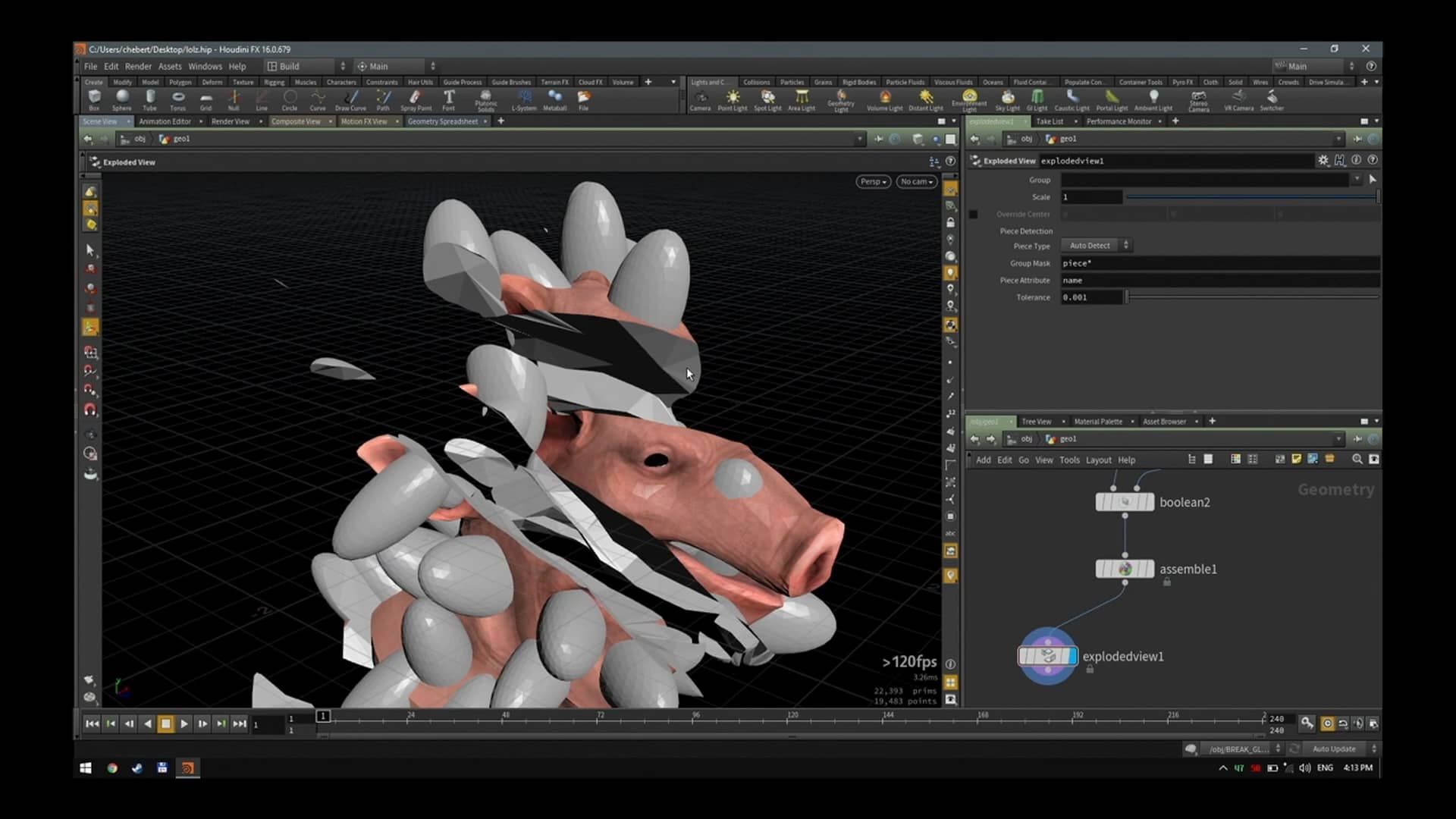Click the Tolerance value input field
The height and width of the screenshot is (819, 1456).
click(1092, 297)
